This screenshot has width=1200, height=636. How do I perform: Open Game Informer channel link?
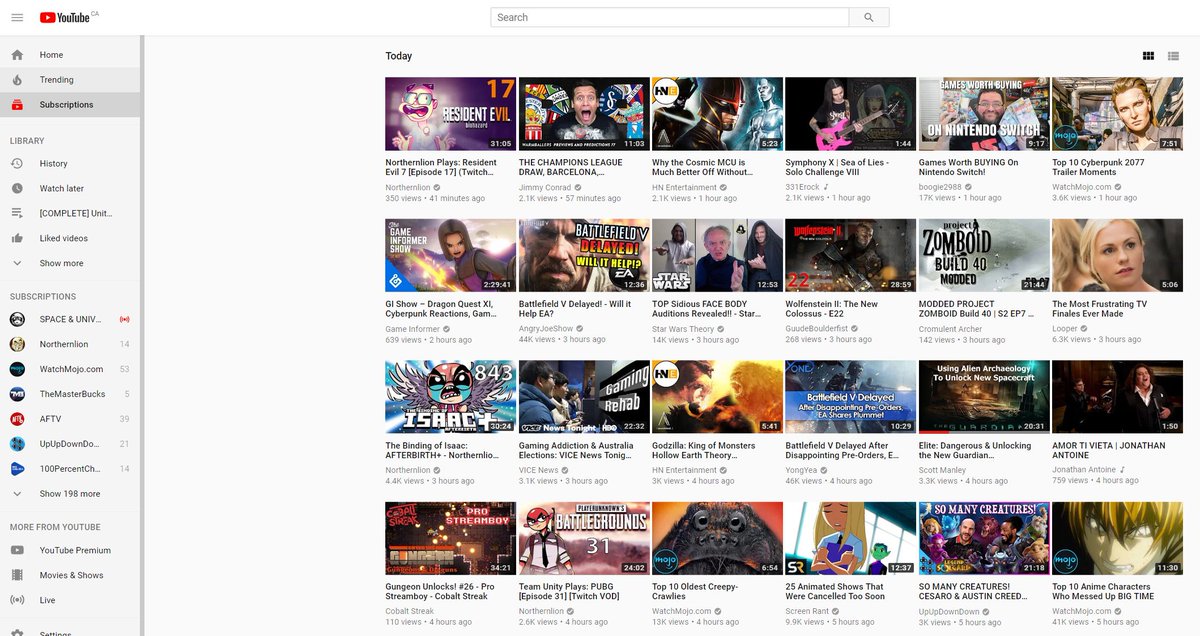[410, 329]
